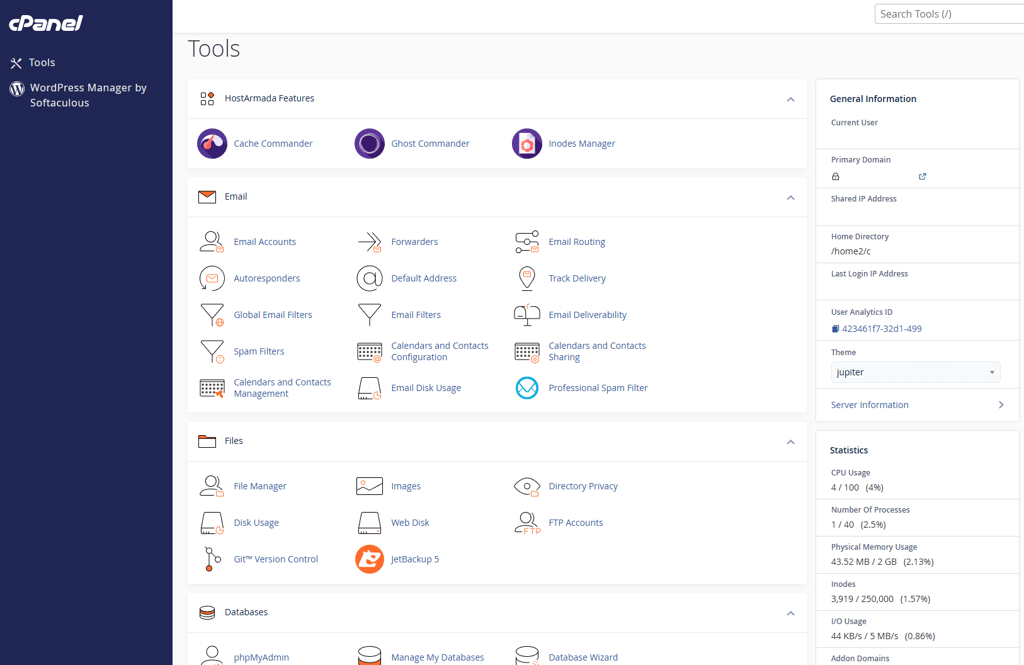Open the Email Routing icon
This screenshot has height=665, width=1024.
coord(527,242)
